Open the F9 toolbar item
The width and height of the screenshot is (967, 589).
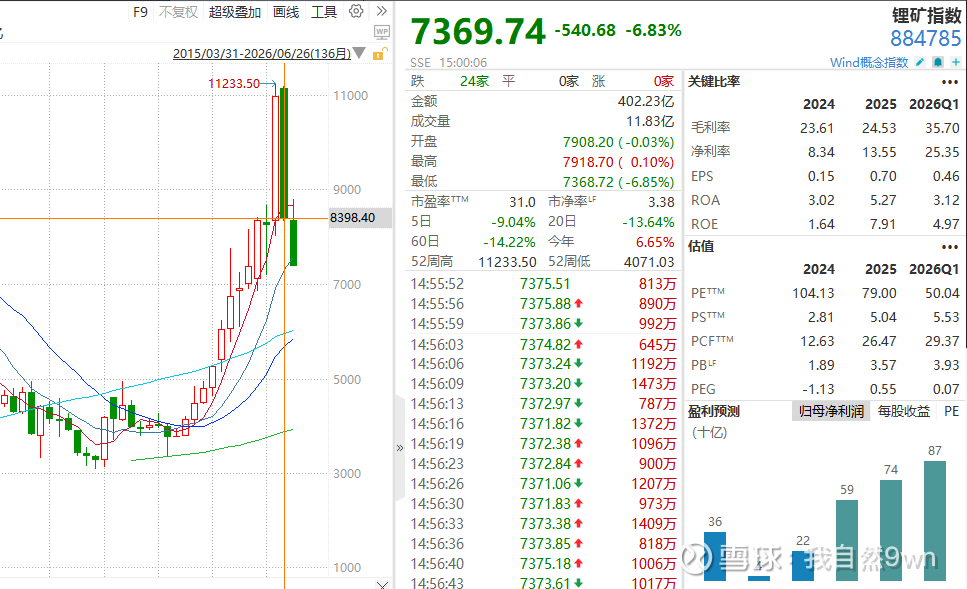click(141, 12)
